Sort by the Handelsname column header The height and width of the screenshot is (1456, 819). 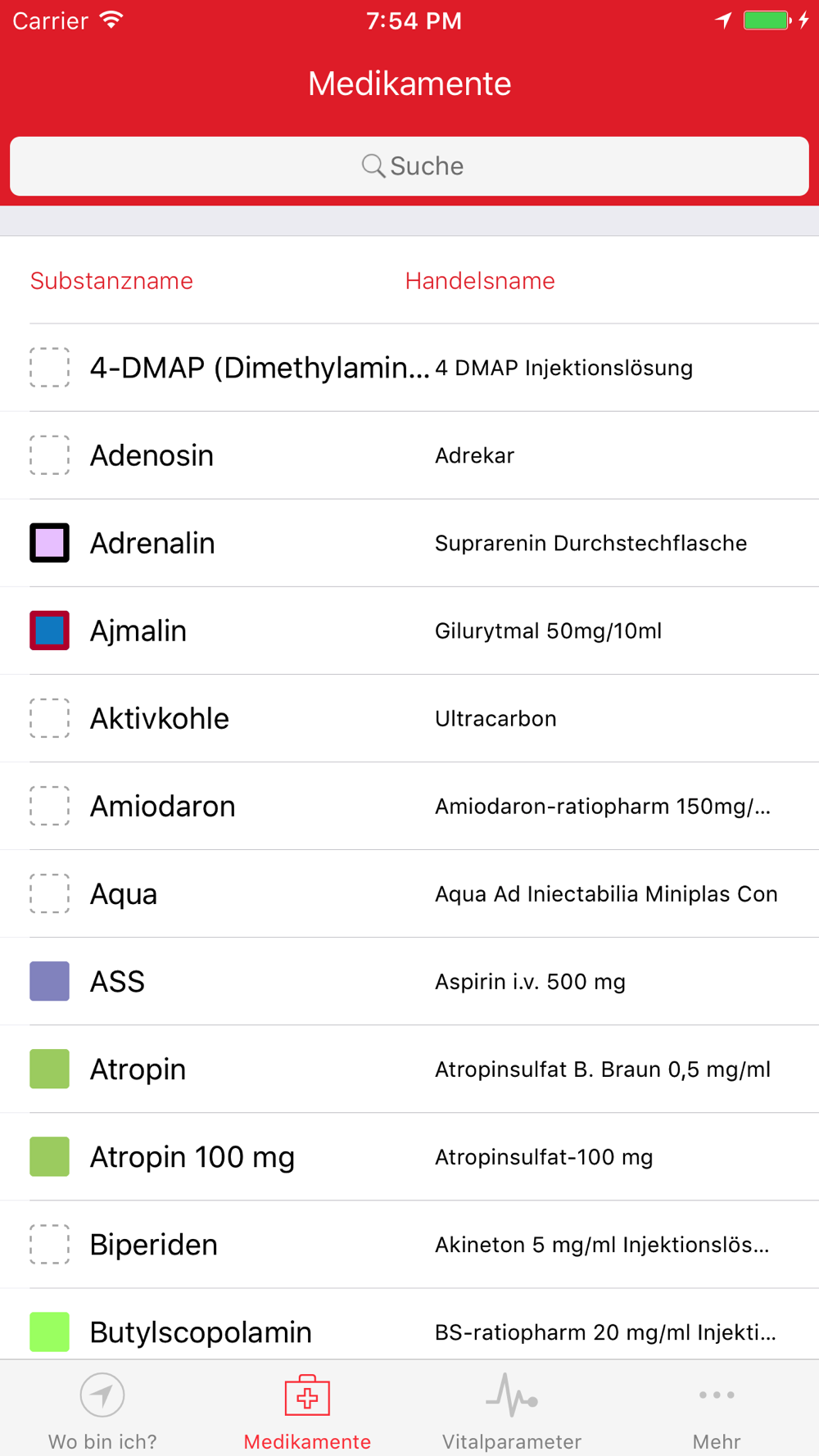(x=480, y=281)
